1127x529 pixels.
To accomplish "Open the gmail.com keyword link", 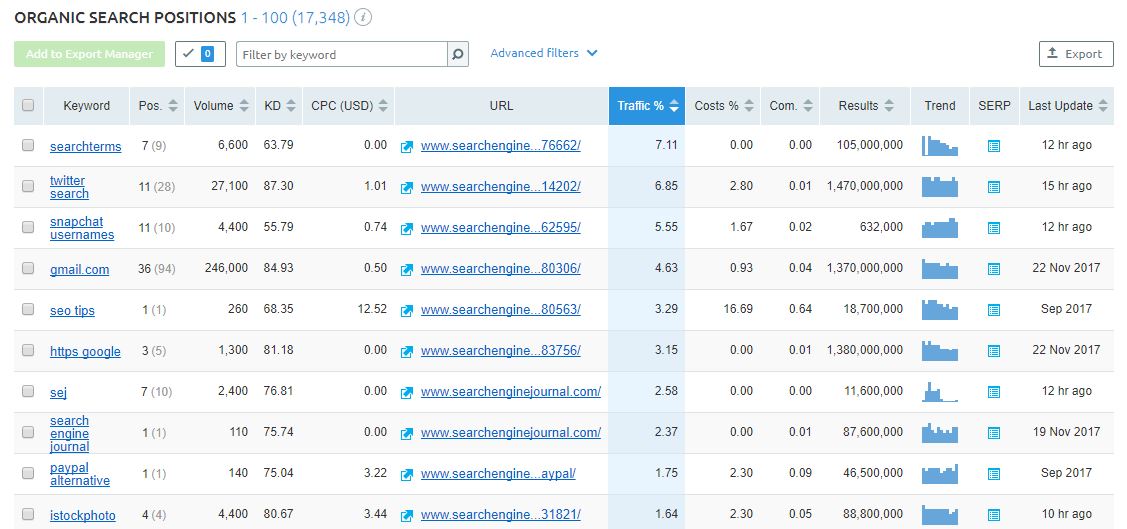I will [79, 270].
